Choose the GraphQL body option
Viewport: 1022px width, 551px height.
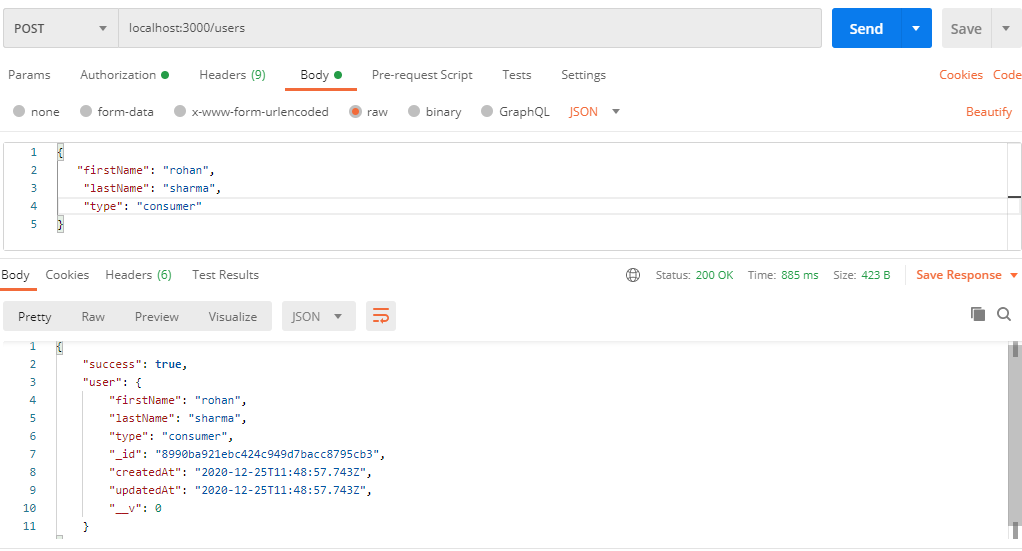tap(487, 112)
